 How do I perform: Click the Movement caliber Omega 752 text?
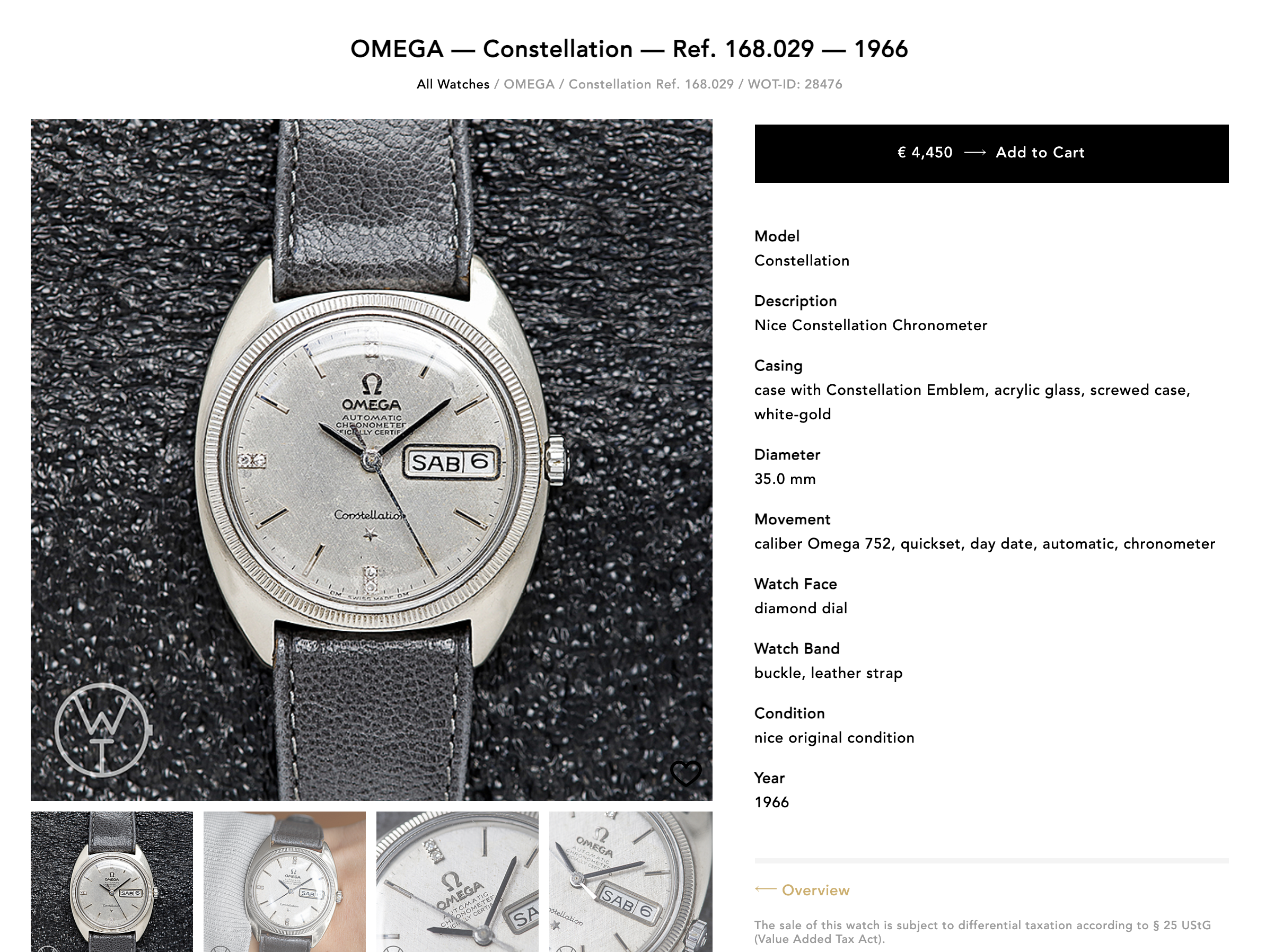point(984,543)
